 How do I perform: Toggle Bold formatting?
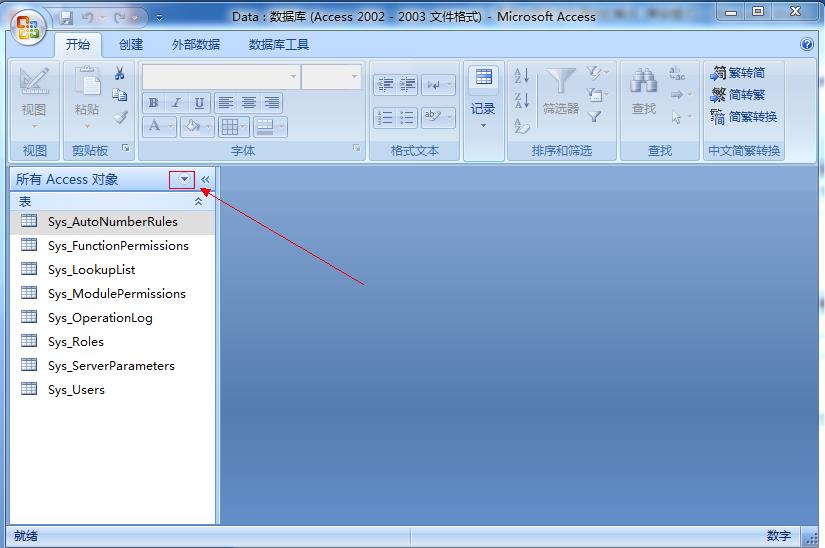click(154, 103)
